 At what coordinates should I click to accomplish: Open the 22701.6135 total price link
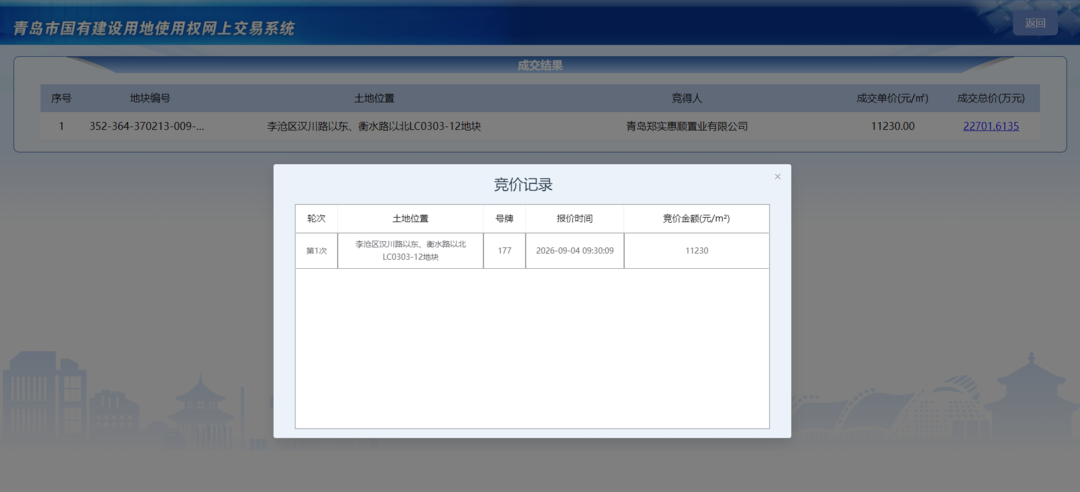pos(990,126)
